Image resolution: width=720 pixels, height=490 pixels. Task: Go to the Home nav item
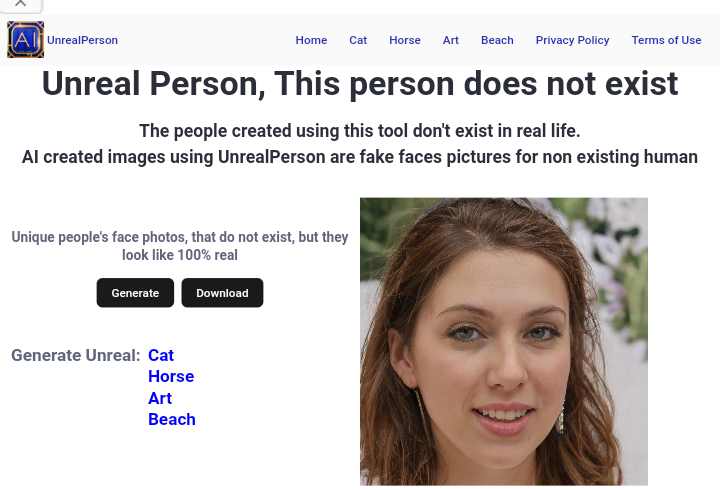311,40
